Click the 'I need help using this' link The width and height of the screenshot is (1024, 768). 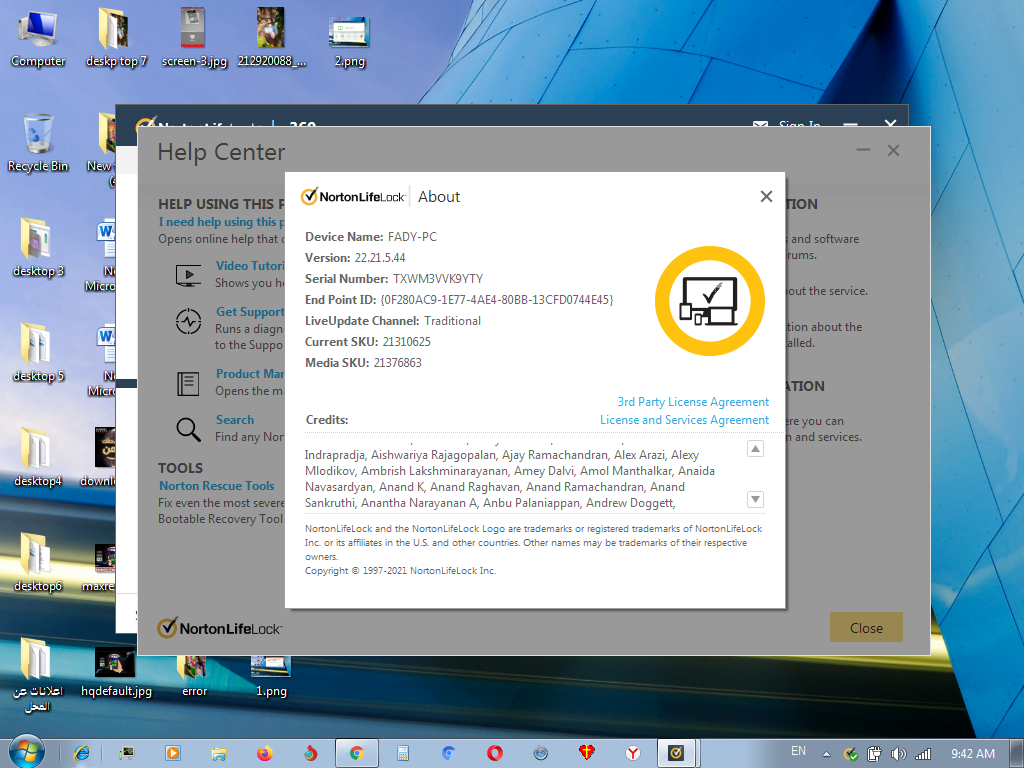[221, 222]
